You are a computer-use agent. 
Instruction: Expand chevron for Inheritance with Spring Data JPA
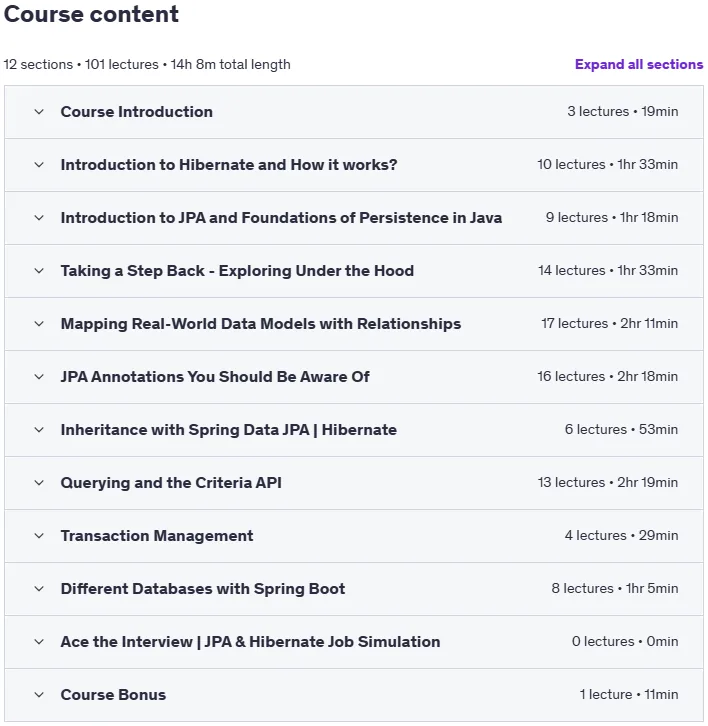[x=39, y=430]
